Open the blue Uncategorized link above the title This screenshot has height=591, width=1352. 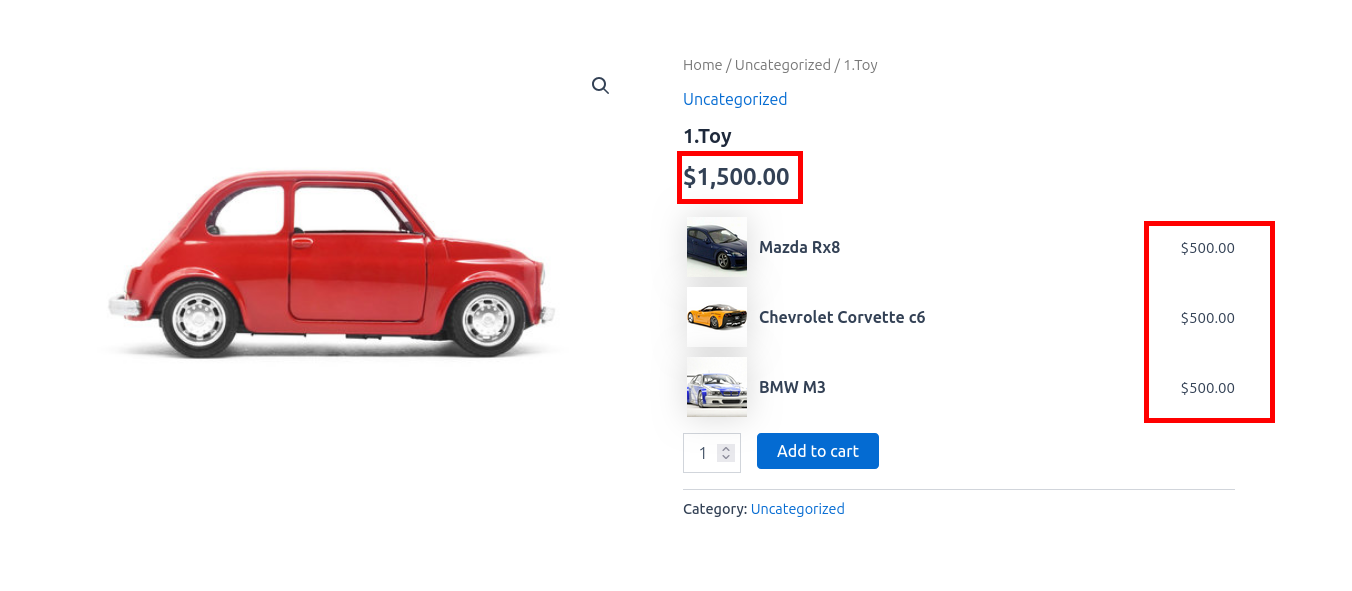(734, 99)
